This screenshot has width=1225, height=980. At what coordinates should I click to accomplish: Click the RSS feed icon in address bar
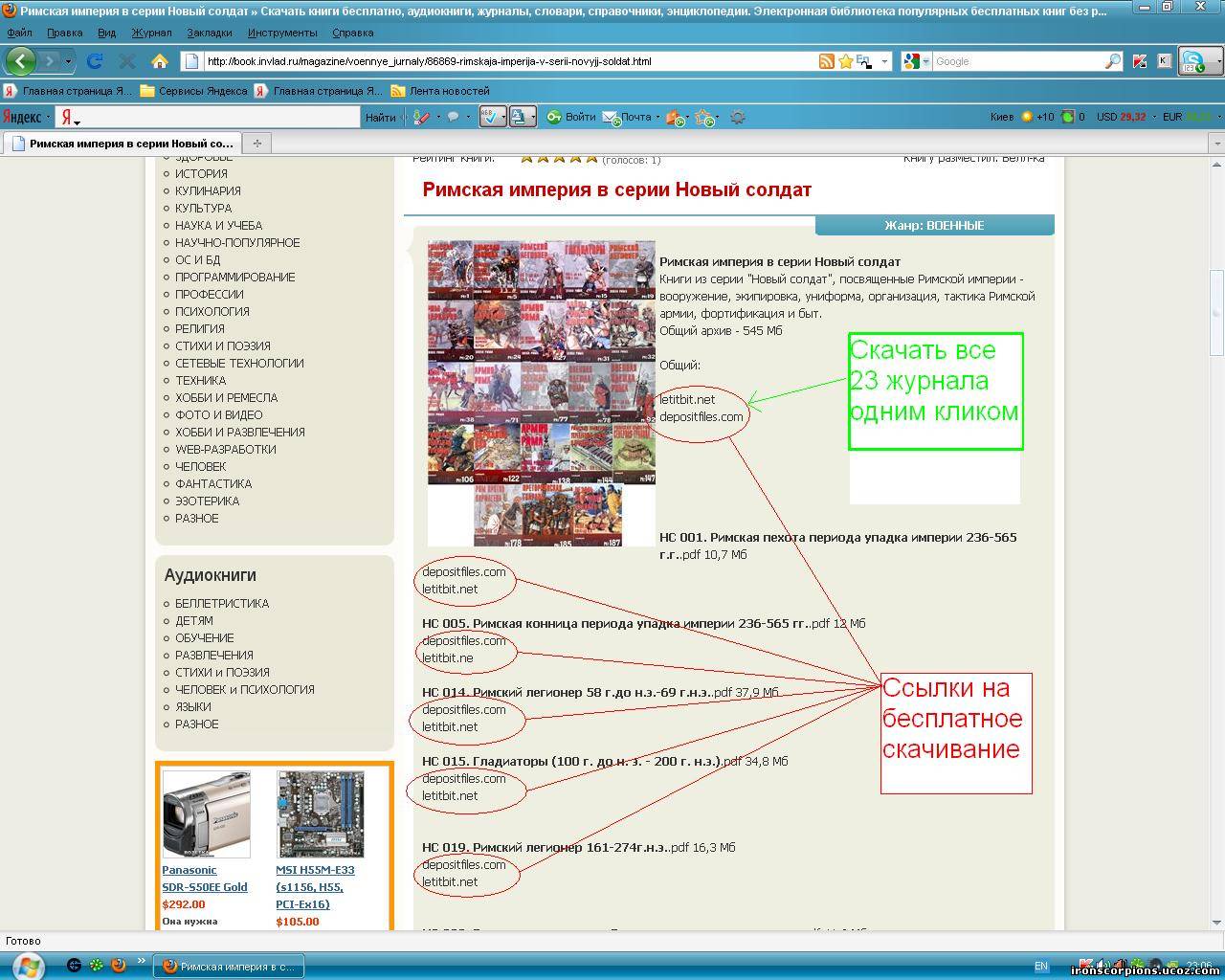826,61
